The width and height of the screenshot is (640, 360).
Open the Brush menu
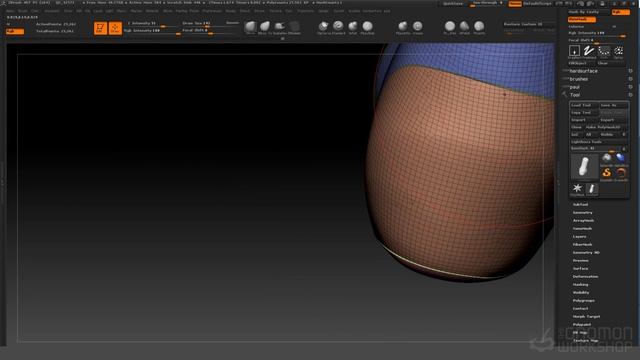pyautogui.click(x=23, y=11)
